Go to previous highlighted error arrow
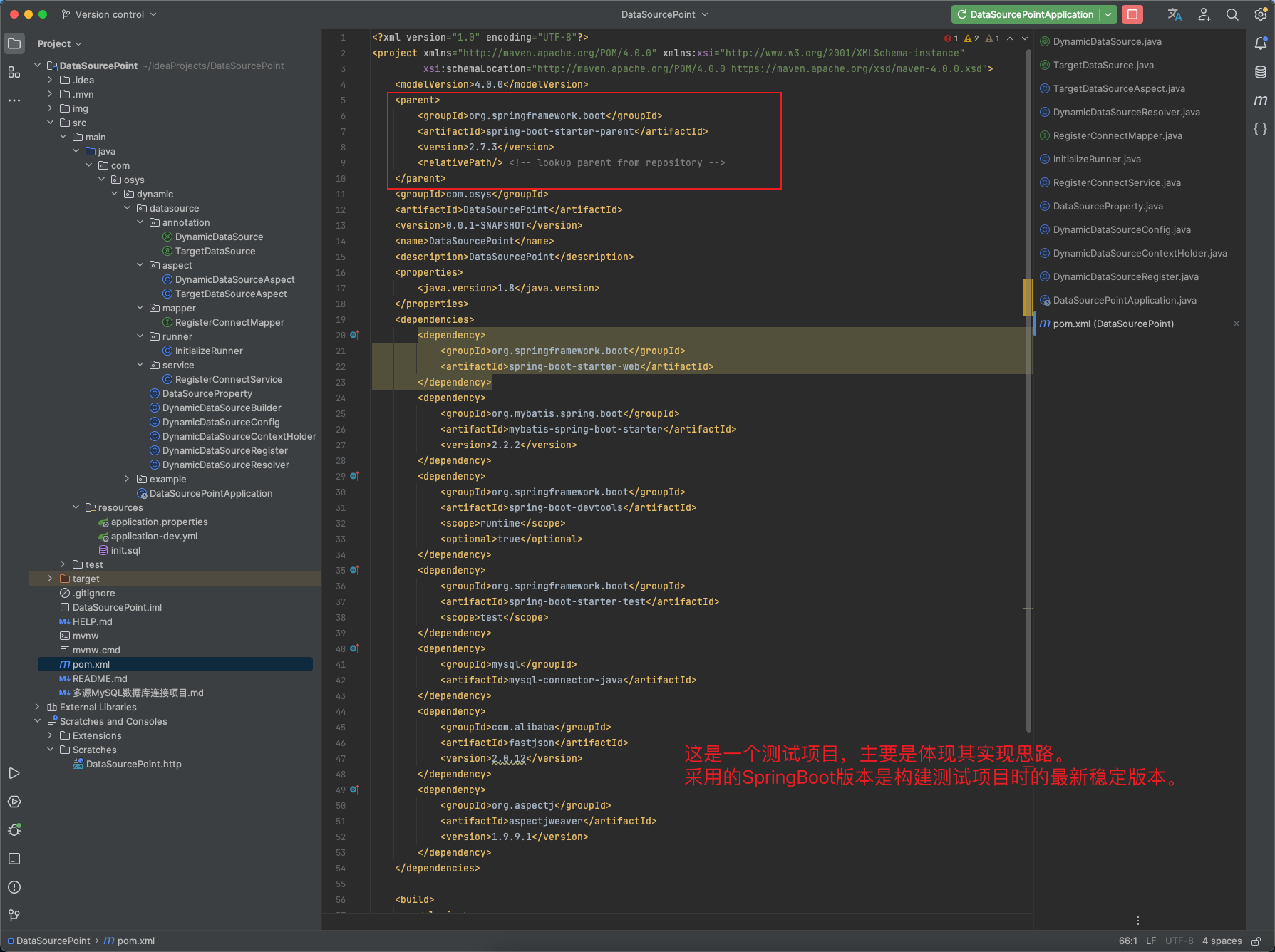This screenshot has height=952, width=1275. (x=1010, y=38)
